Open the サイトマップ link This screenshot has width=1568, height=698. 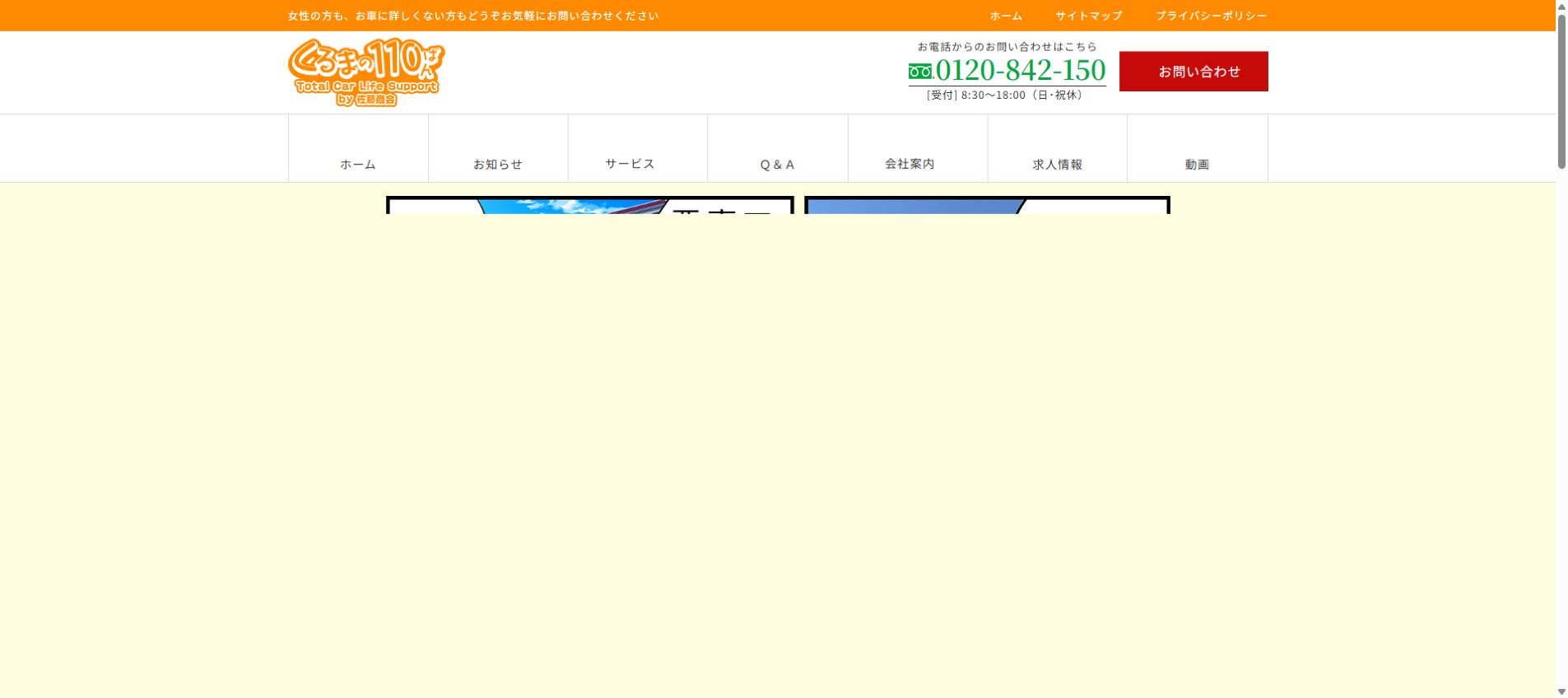[x=1089, y=16]
